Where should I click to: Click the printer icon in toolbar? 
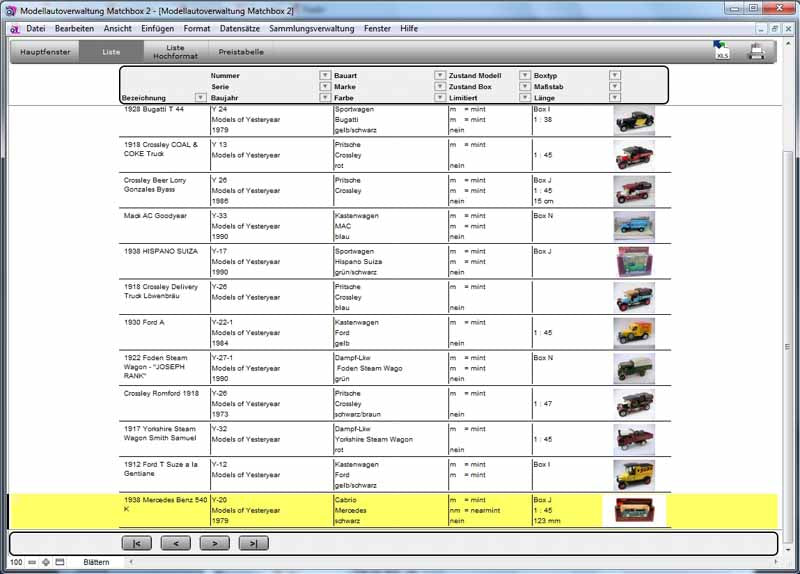pos(757,52)
